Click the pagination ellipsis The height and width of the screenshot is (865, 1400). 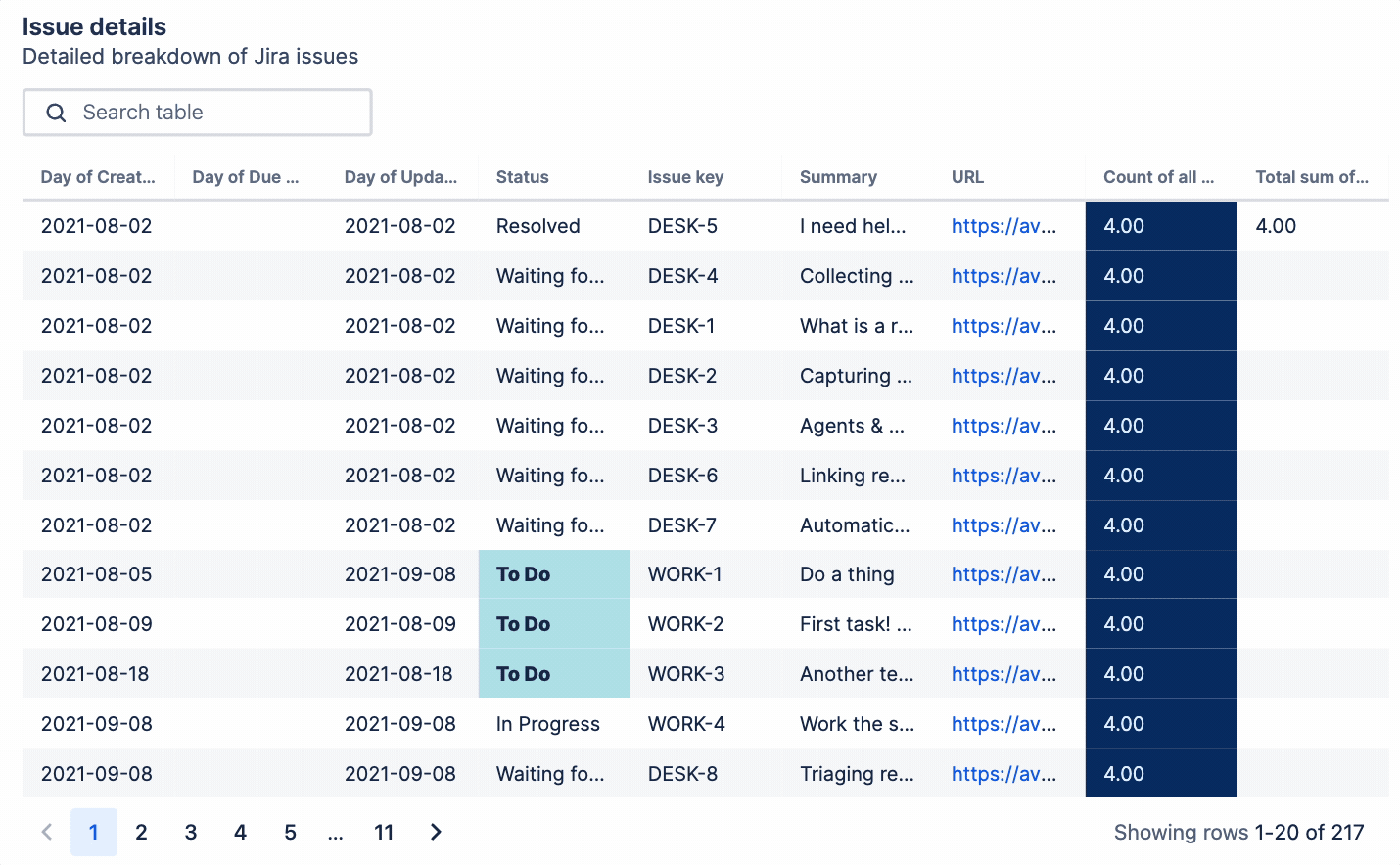(x=336, y=832)
